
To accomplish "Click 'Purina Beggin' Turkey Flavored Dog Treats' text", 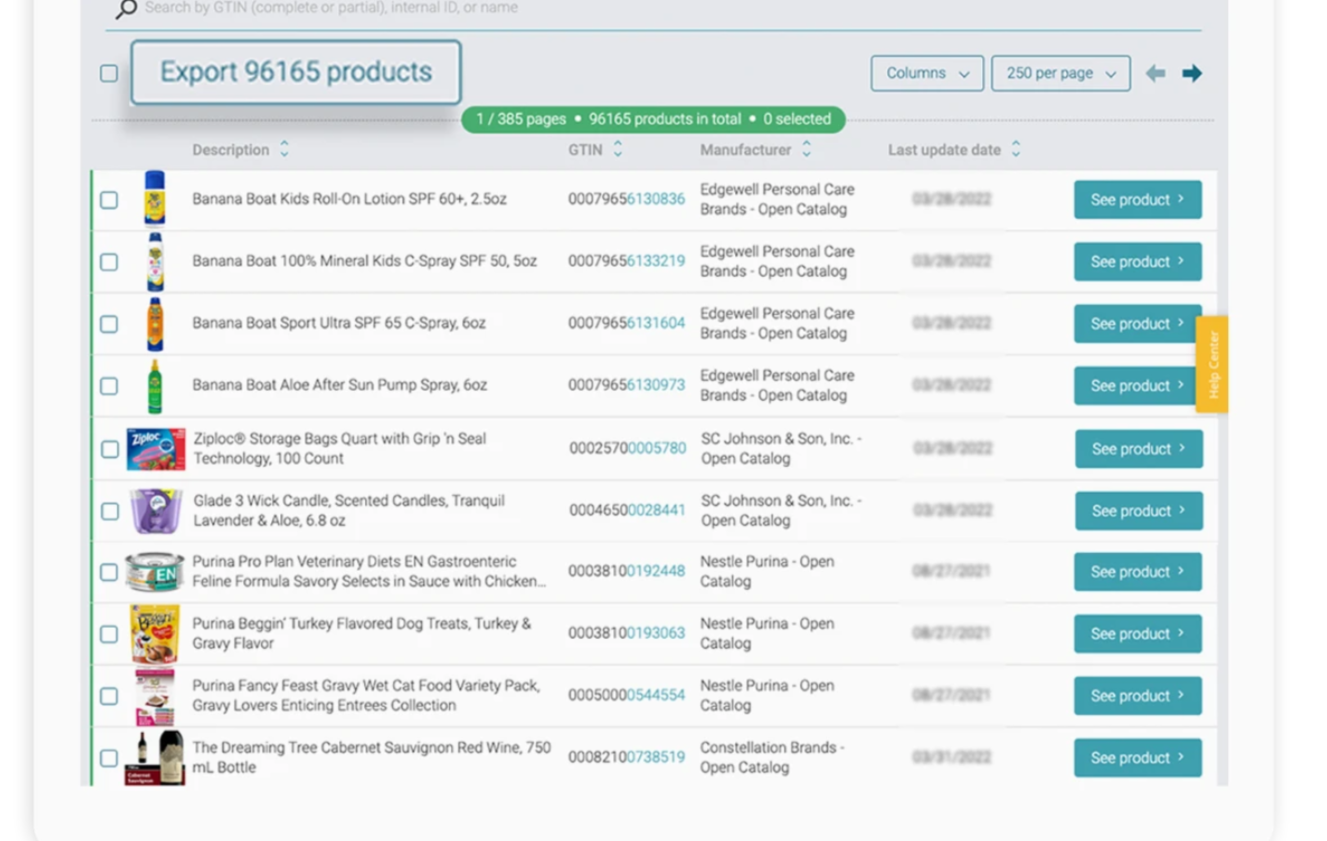I will point(362,633).
